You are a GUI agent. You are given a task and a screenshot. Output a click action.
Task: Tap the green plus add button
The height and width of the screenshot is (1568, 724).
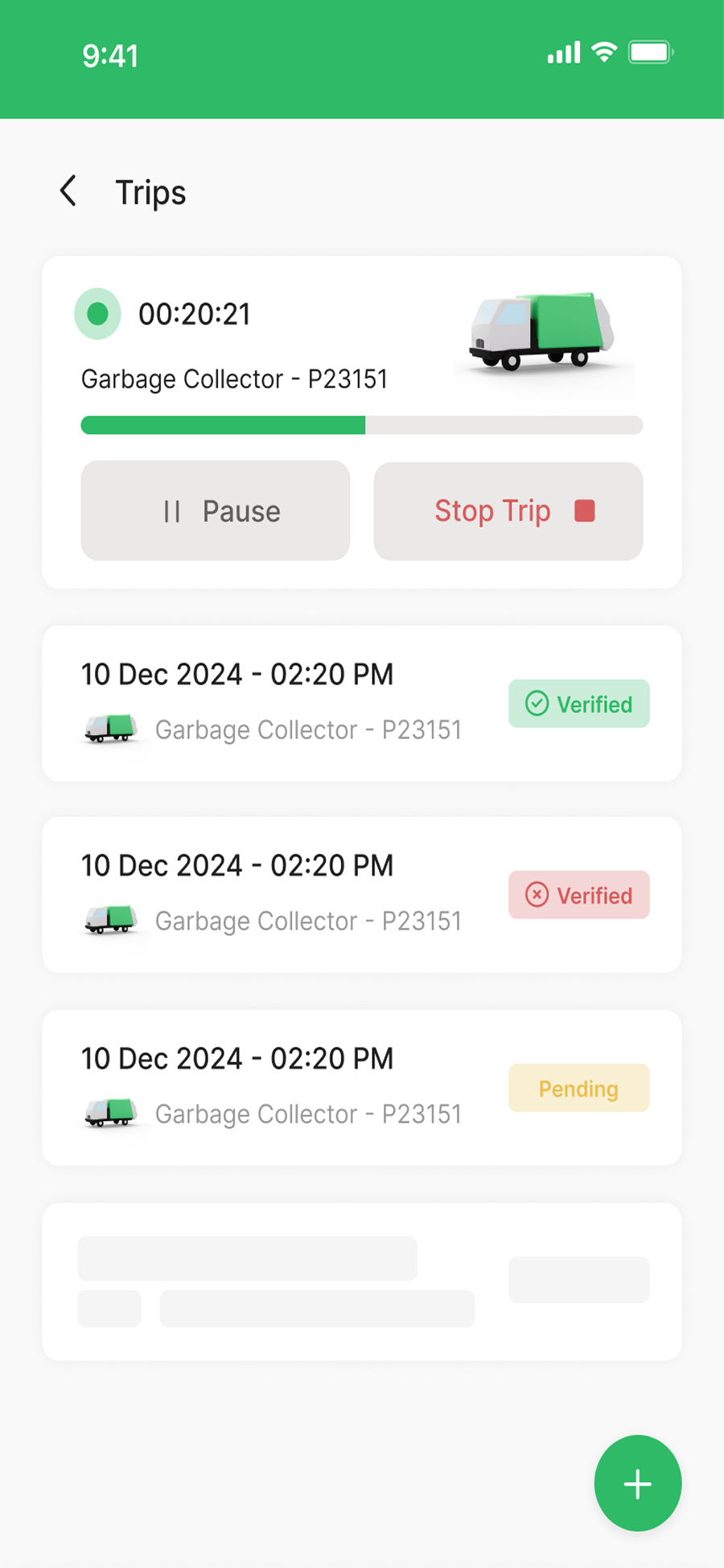[637, 1484]
